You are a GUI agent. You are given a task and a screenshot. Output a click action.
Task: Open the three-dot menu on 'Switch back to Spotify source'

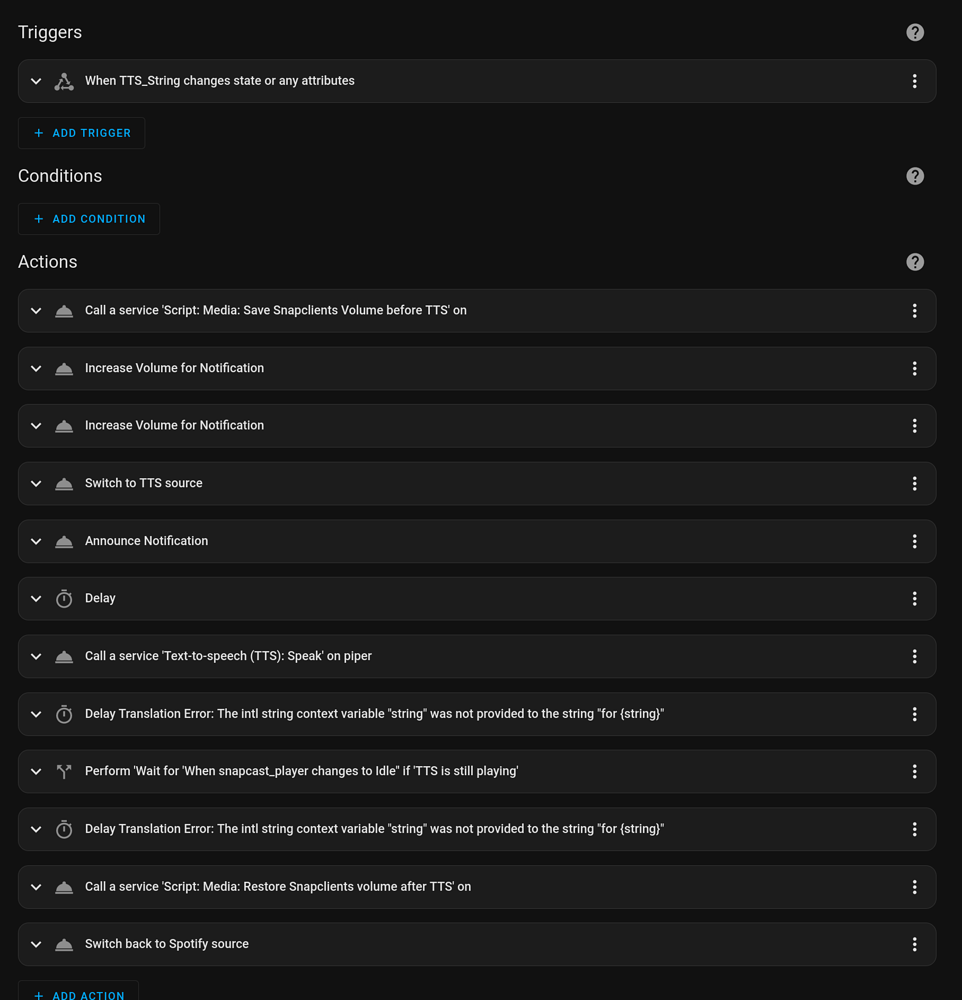914,943
